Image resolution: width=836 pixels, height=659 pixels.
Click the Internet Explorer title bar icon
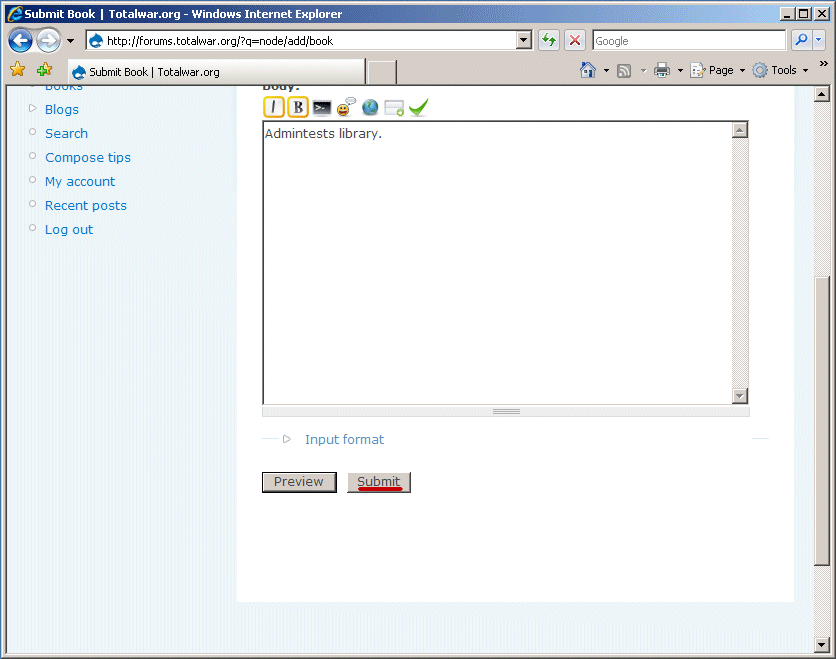click(15, 14)
